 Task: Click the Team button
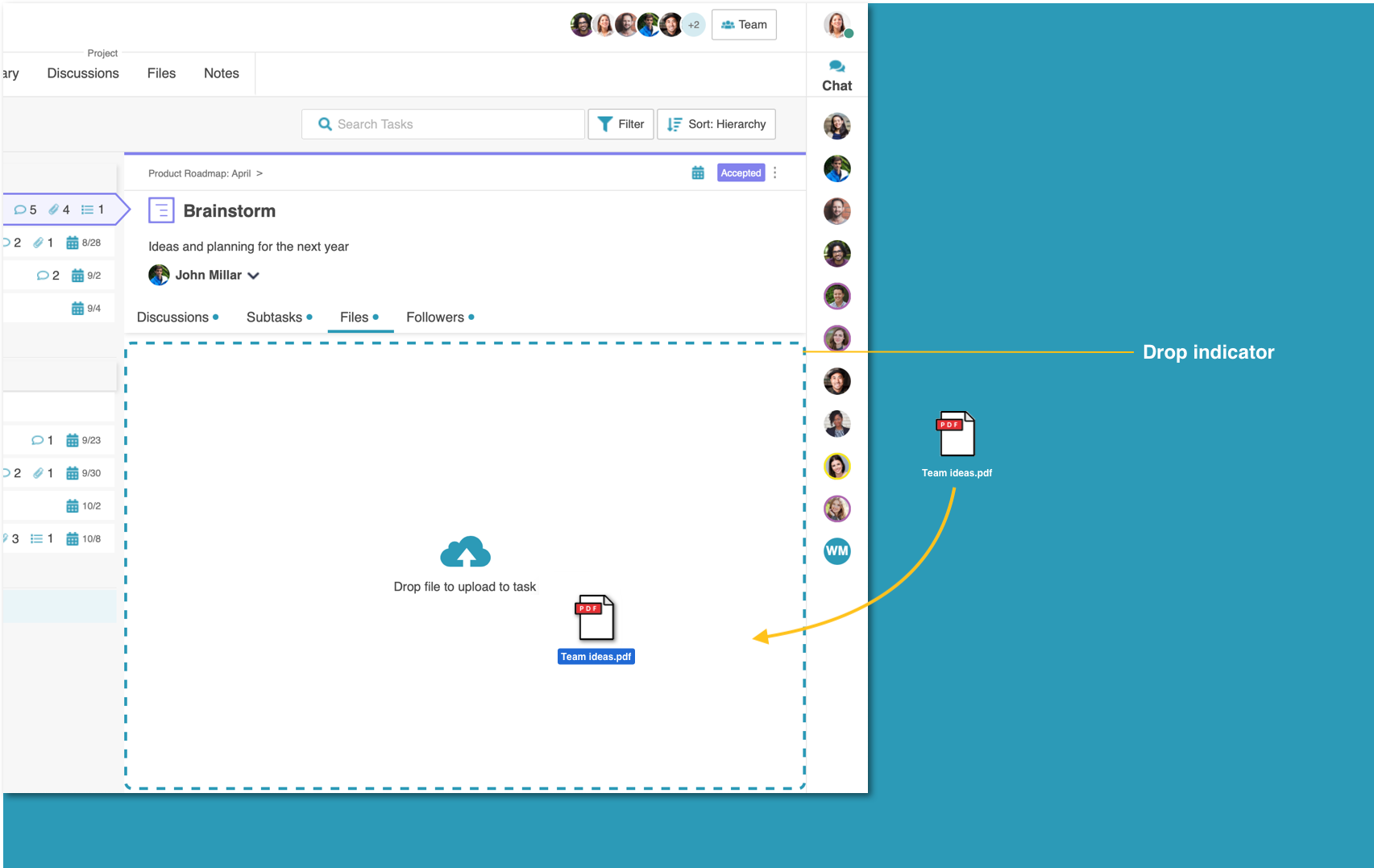pos(744,25)
